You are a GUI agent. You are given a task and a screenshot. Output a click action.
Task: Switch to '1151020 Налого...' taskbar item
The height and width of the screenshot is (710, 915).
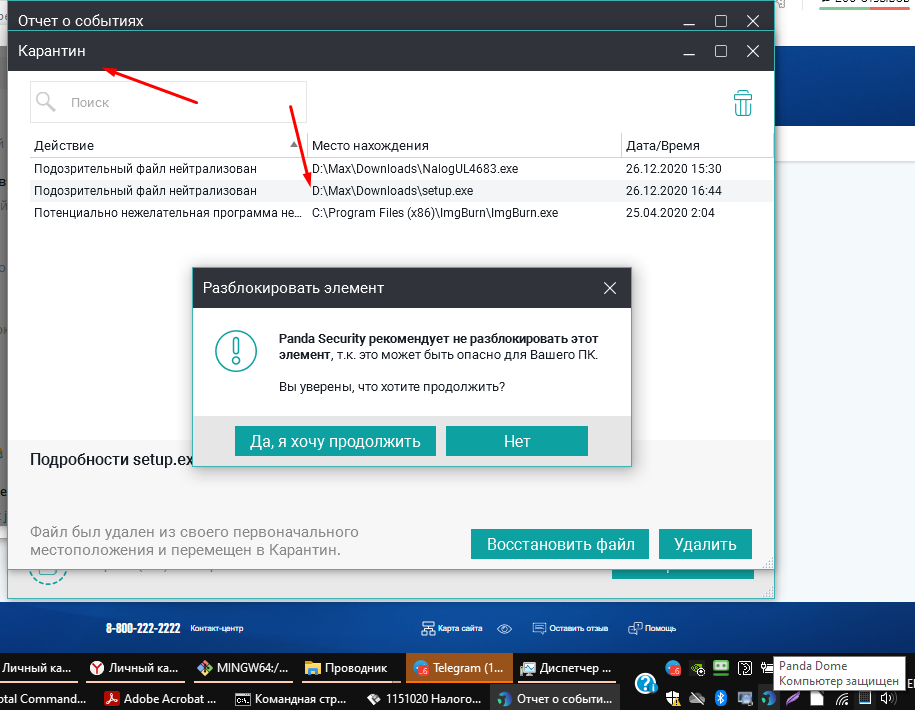point(424,698)
